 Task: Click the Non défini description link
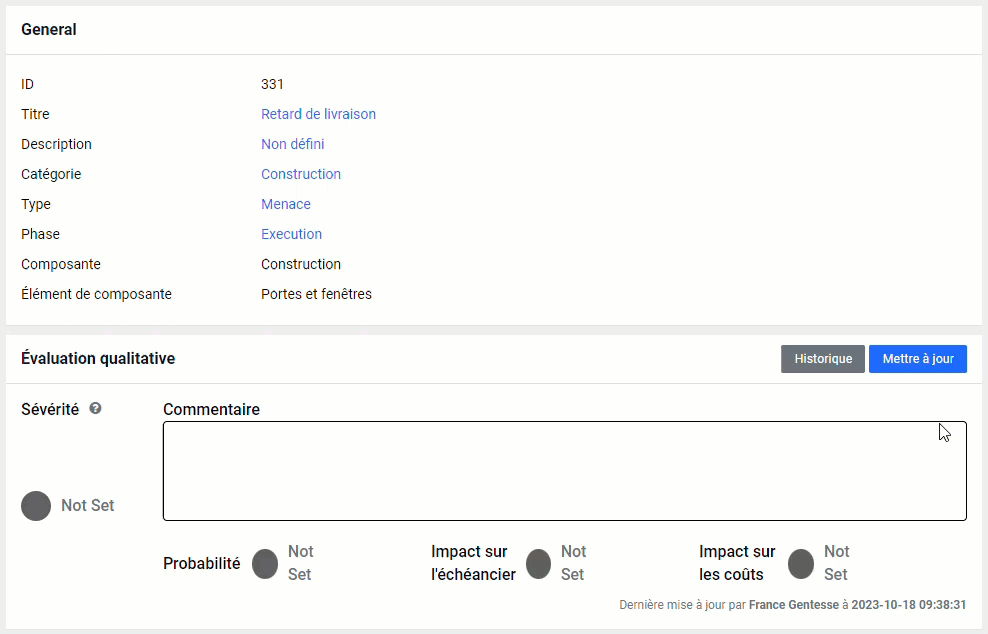coord(292,144)
